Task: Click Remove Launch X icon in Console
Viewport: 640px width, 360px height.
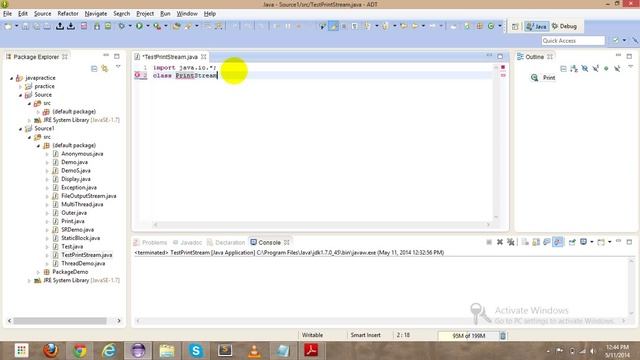Action: (500, 242)
